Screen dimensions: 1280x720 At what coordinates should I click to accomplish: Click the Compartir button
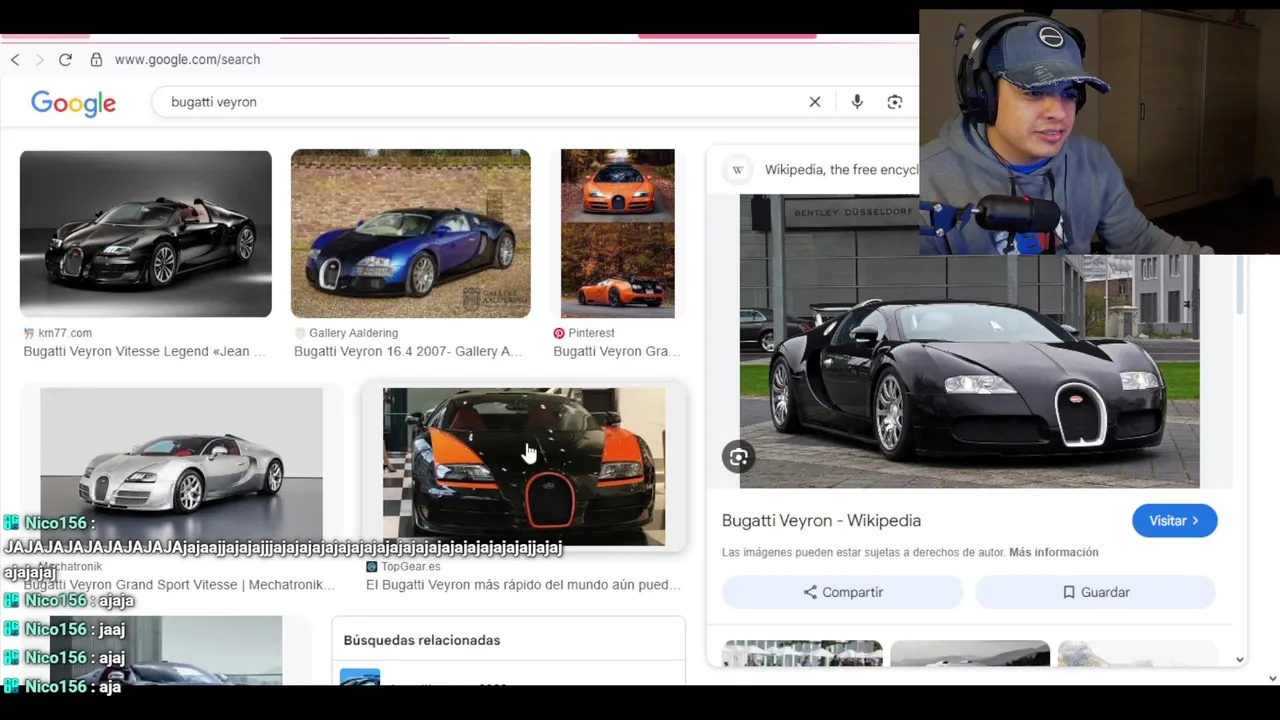click(x=843, y=592)
